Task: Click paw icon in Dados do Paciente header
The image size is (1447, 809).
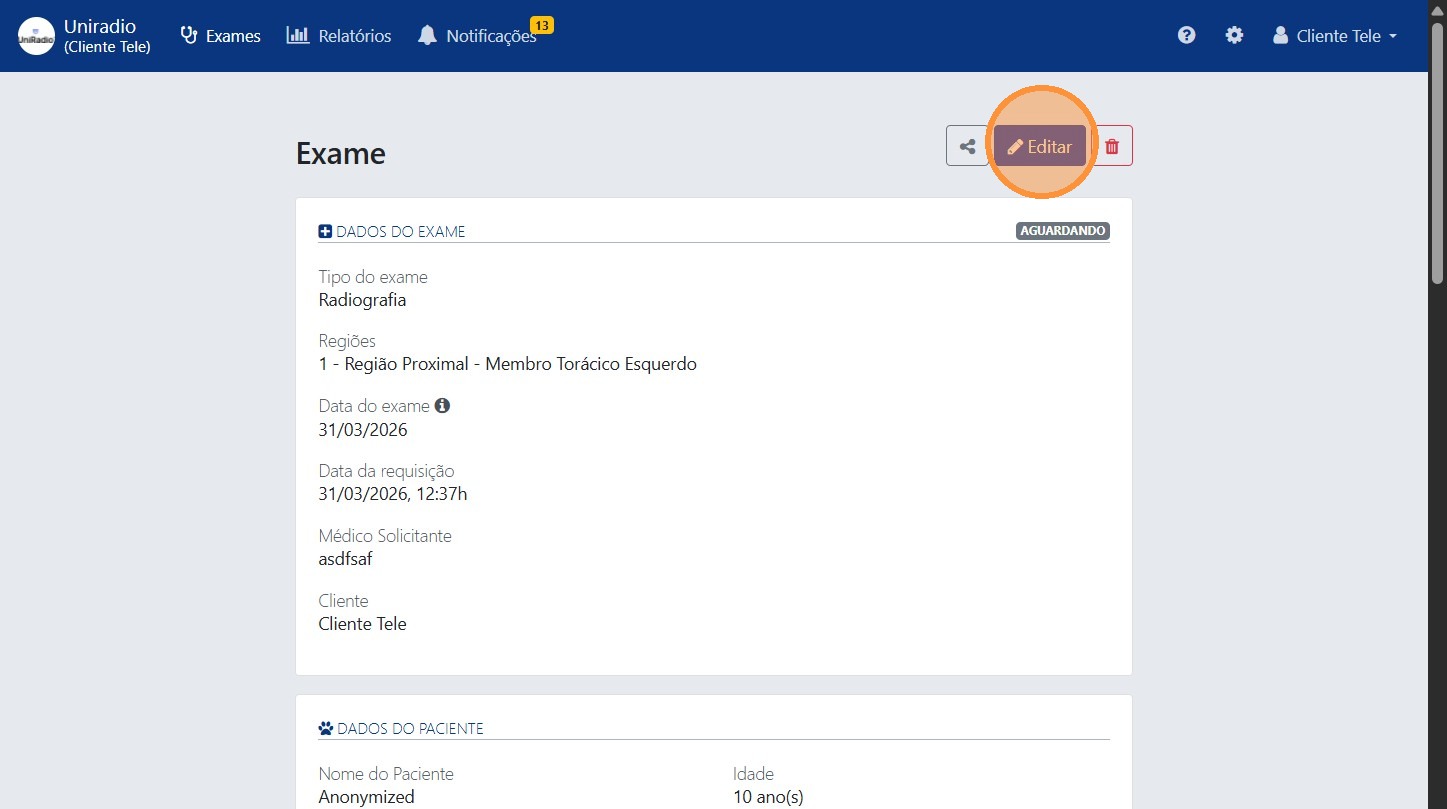Action: [x=326, y=729]
